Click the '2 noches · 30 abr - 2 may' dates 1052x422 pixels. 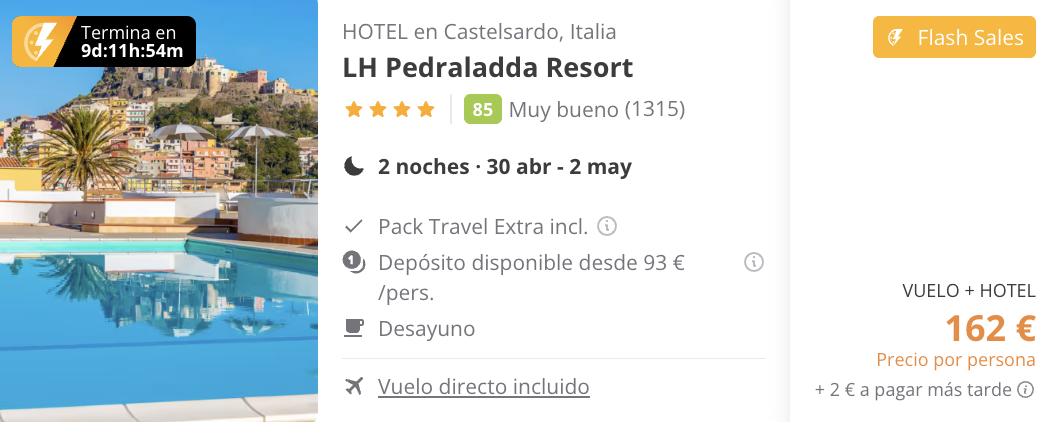tap(505, 166)
